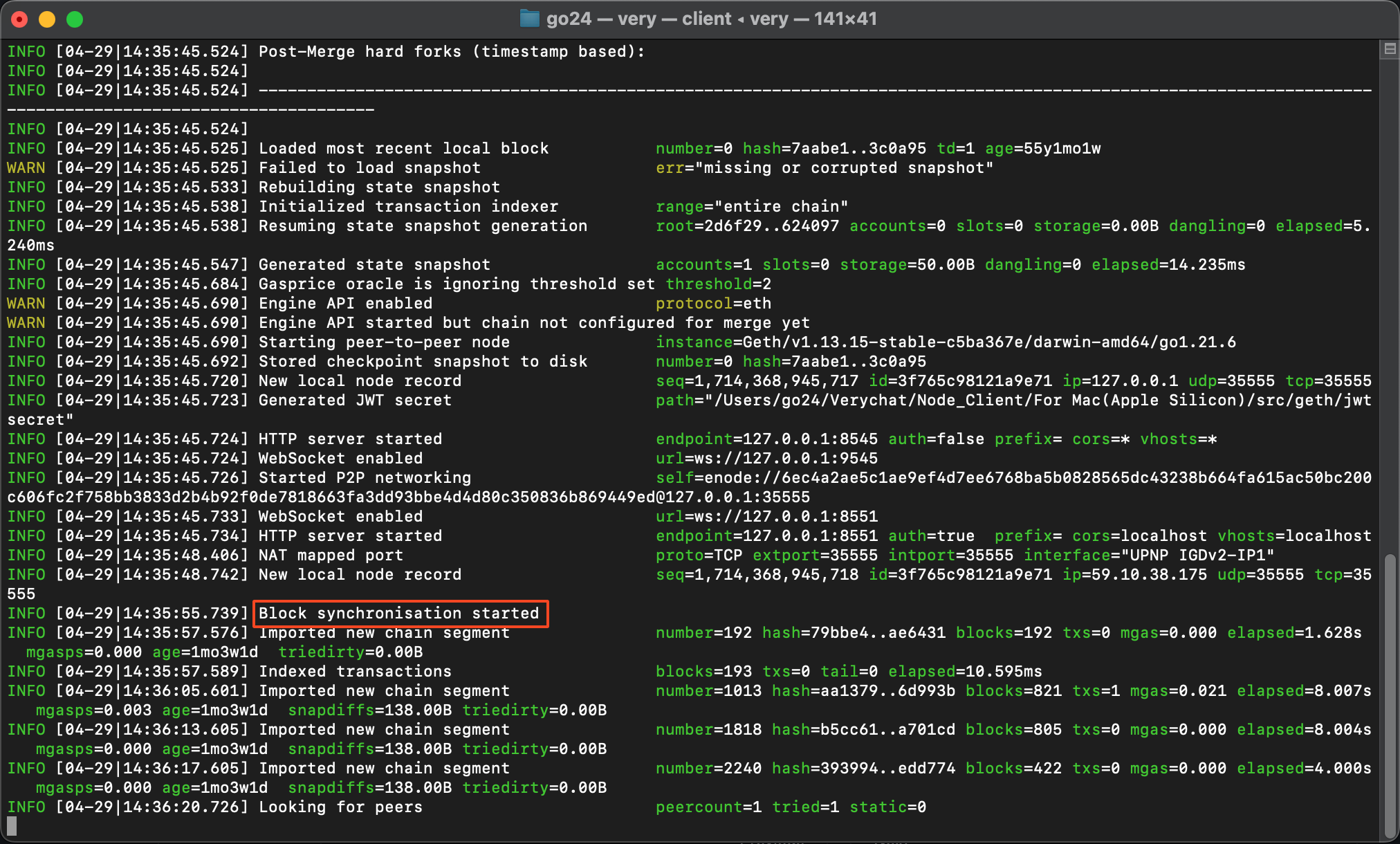Click the red close window button
Screen dimensions: 1400x844
point(19,19)
